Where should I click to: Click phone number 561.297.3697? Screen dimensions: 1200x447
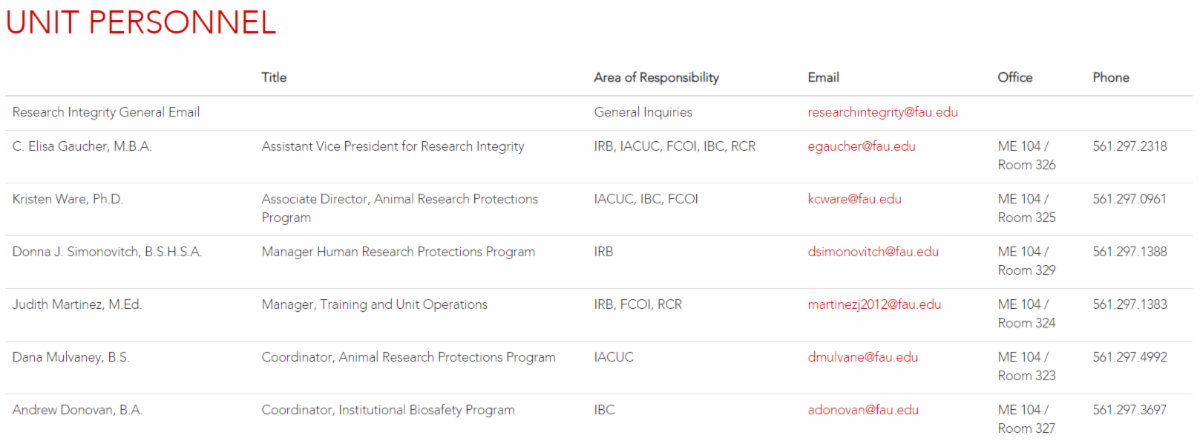pos(1130,410)
